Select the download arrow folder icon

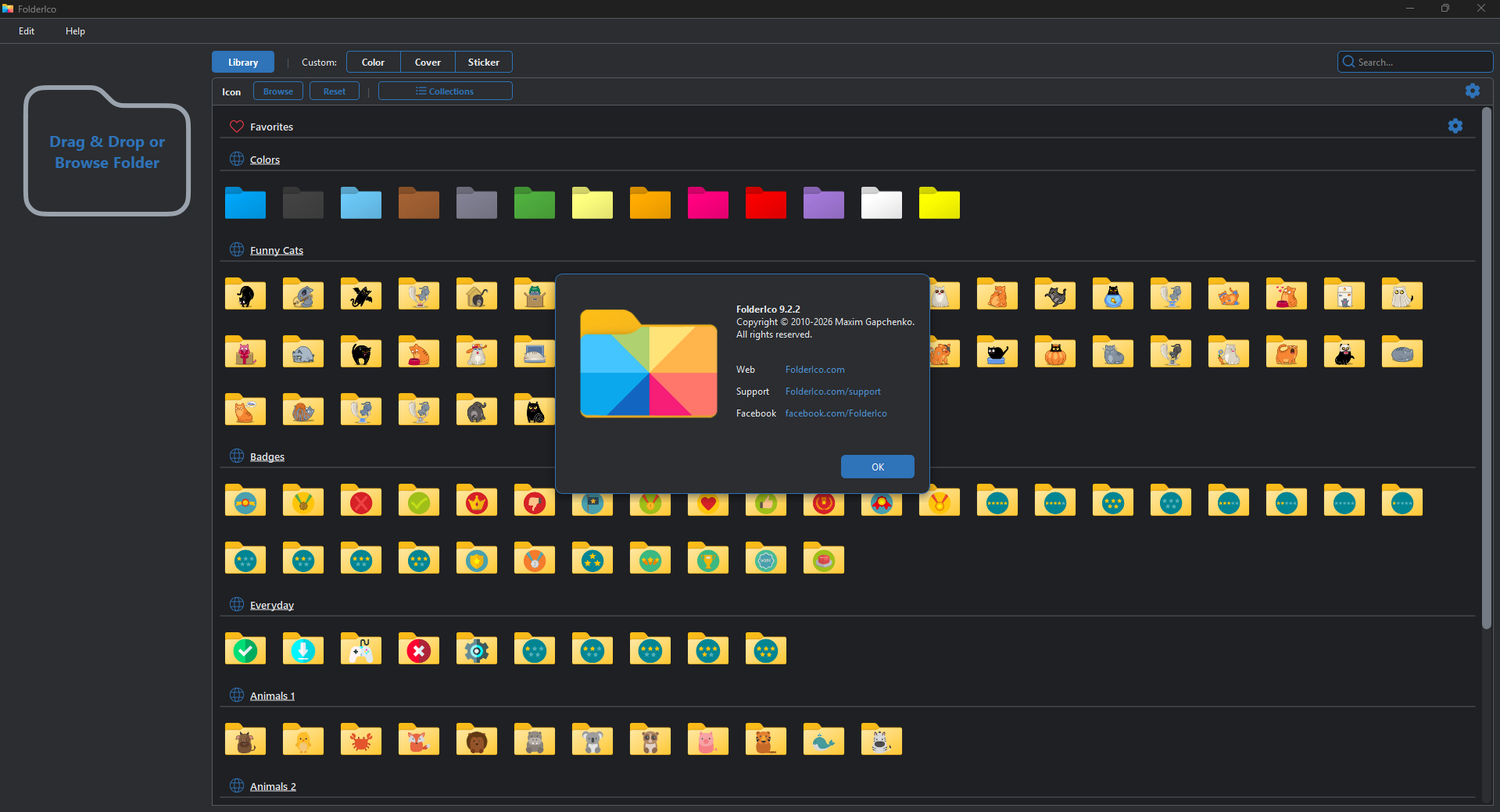303,649
